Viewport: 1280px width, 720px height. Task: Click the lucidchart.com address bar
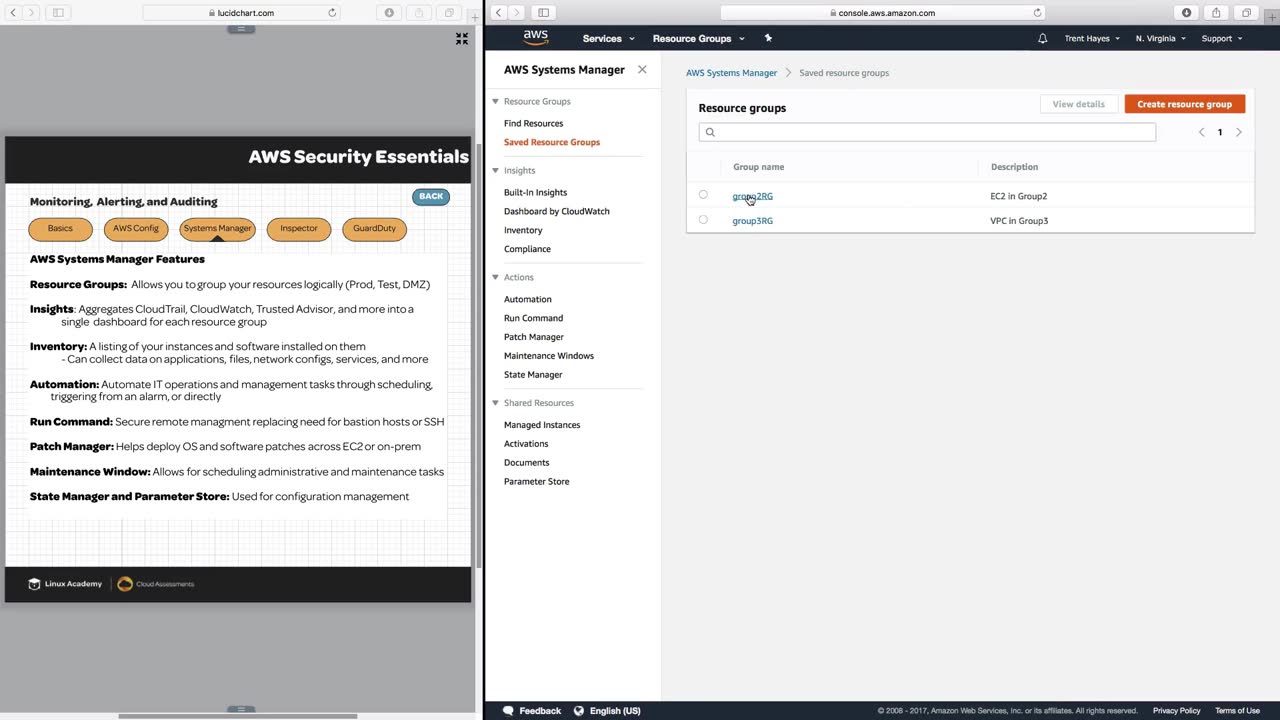[x=242, y=13]
